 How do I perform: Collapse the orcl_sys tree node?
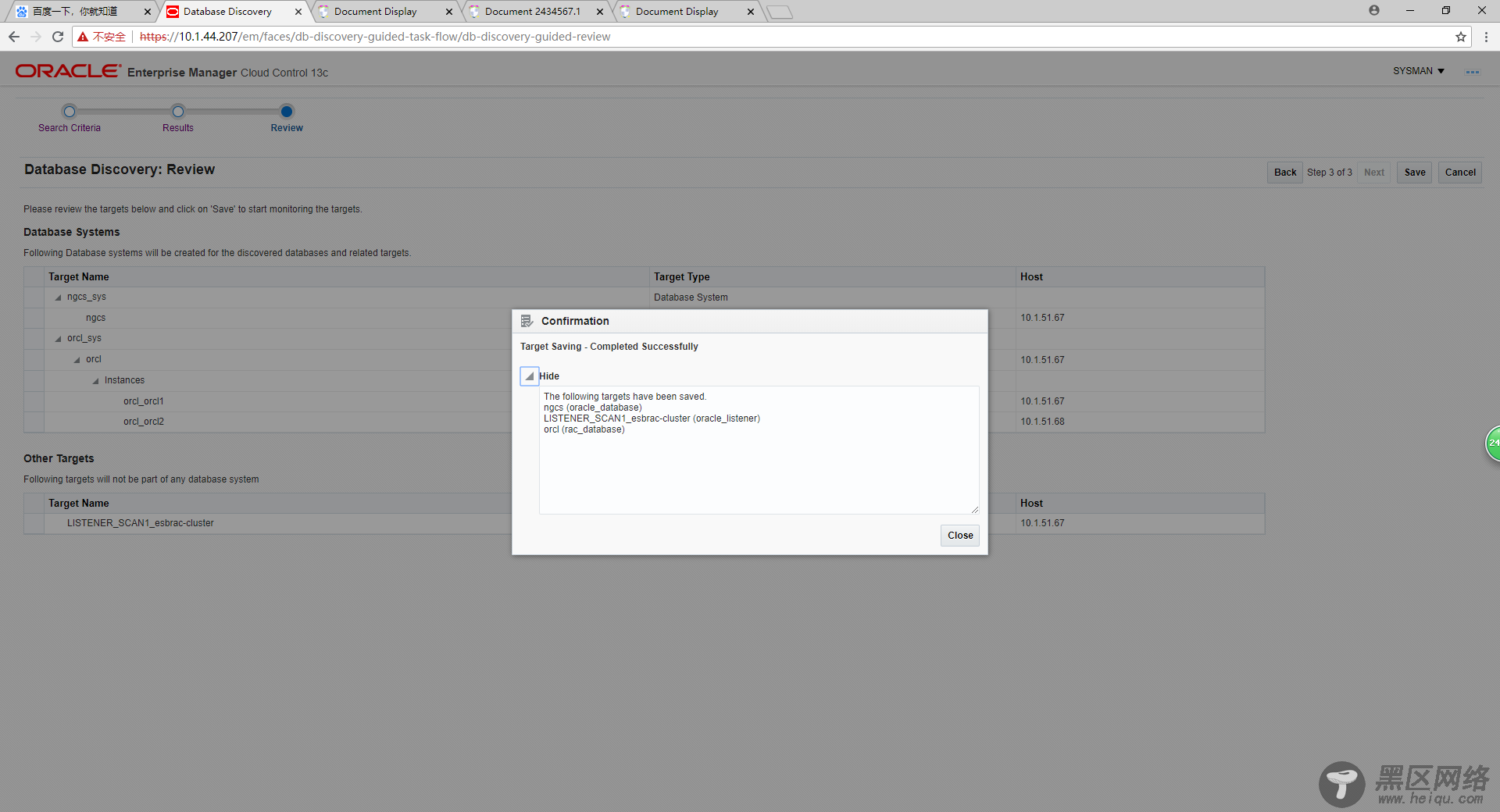(x=58, y=339)
